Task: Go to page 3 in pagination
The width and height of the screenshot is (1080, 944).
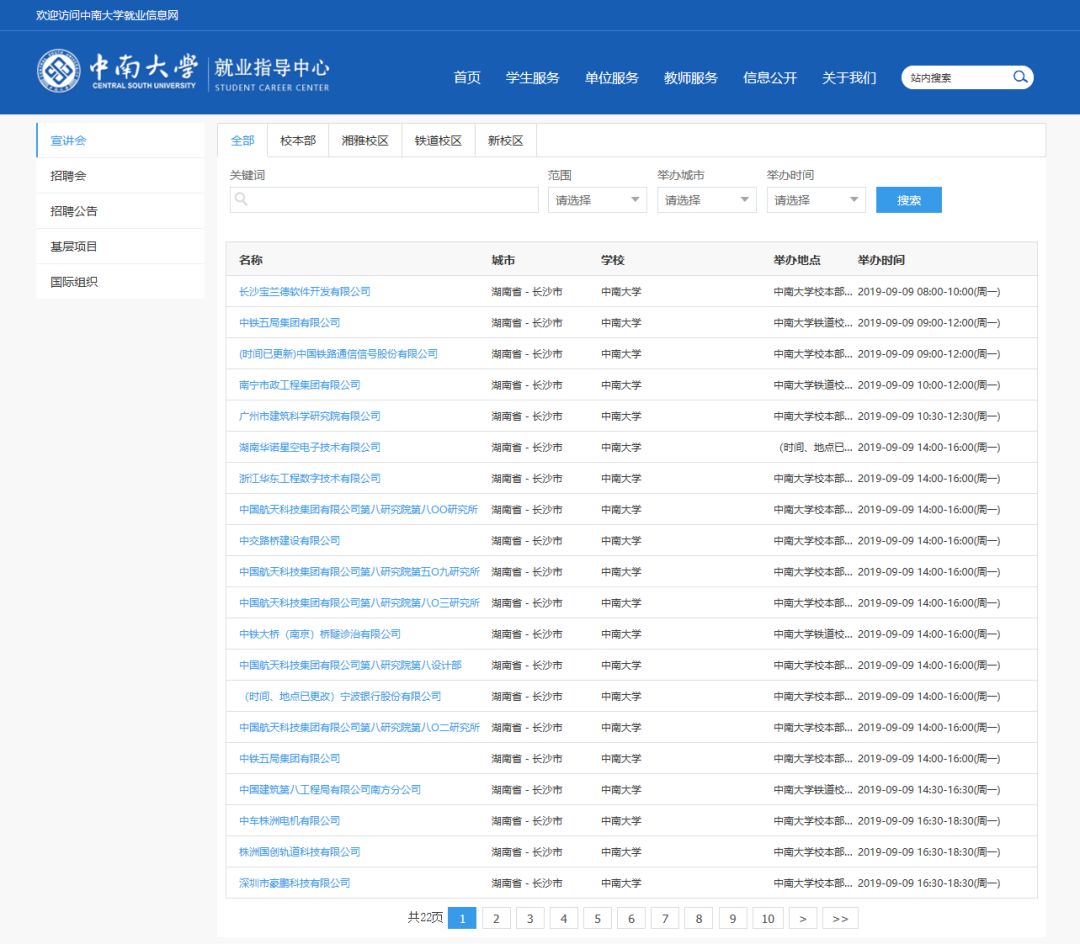Action: click(530, 918)
